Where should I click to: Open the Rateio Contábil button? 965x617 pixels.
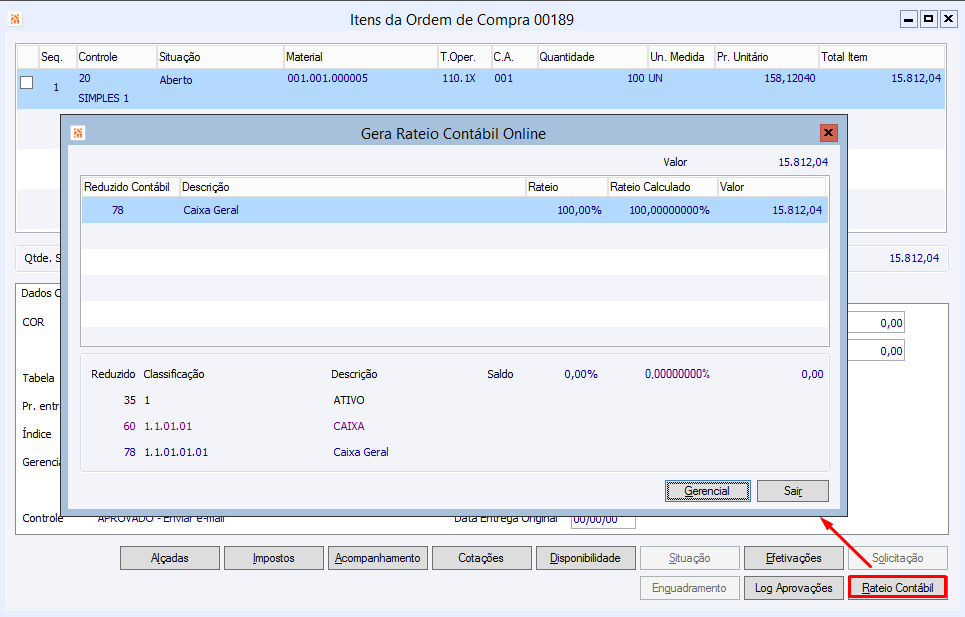[897, 588]
